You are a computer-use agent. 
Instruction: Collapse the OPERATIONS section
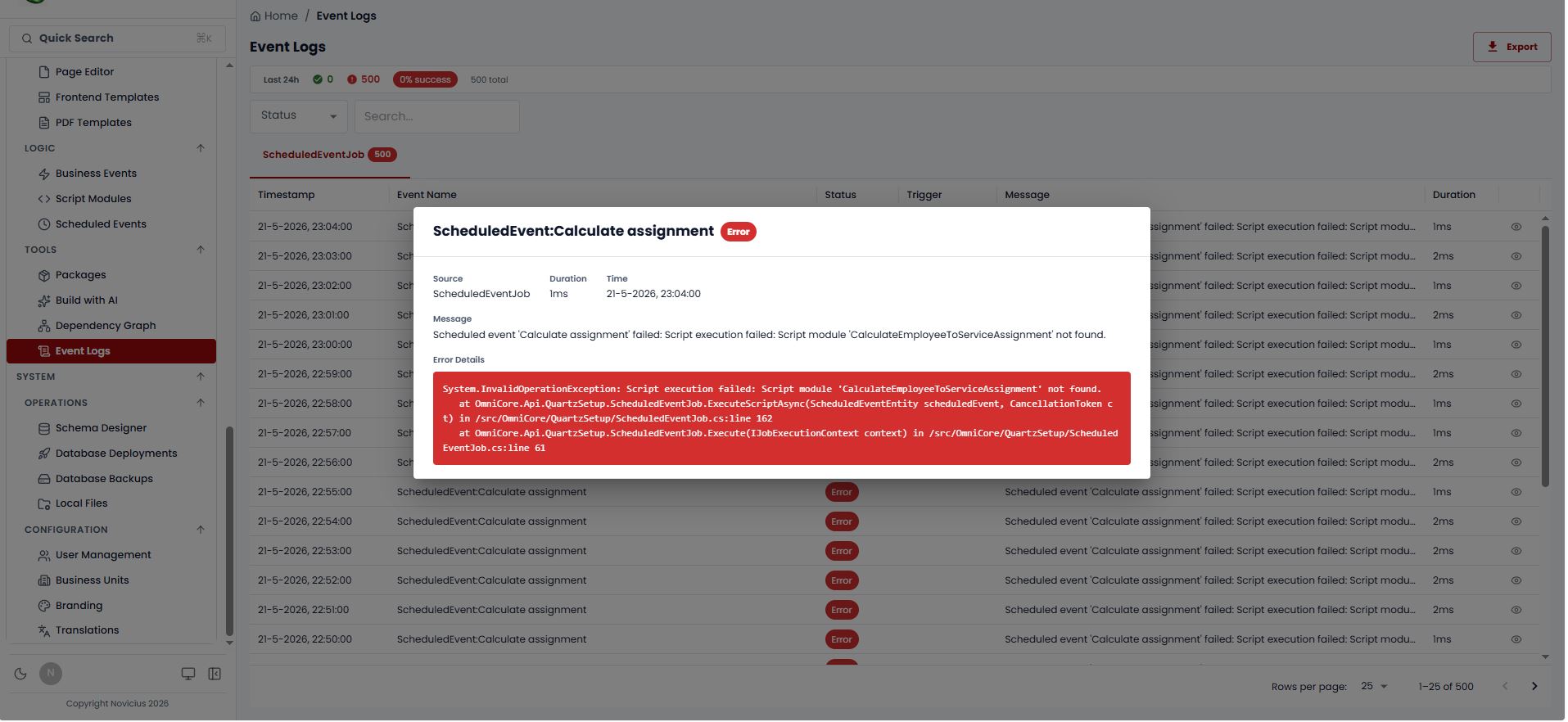point(201,403)
